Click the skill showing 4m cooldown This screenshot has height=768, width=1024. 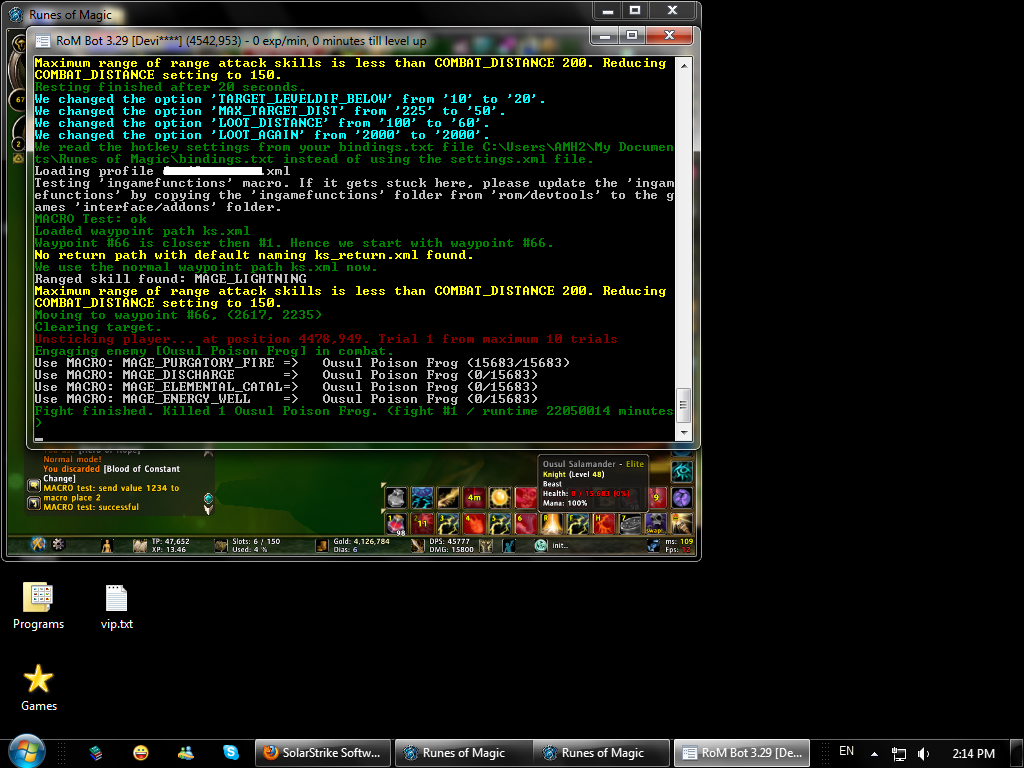click(474, 498)
